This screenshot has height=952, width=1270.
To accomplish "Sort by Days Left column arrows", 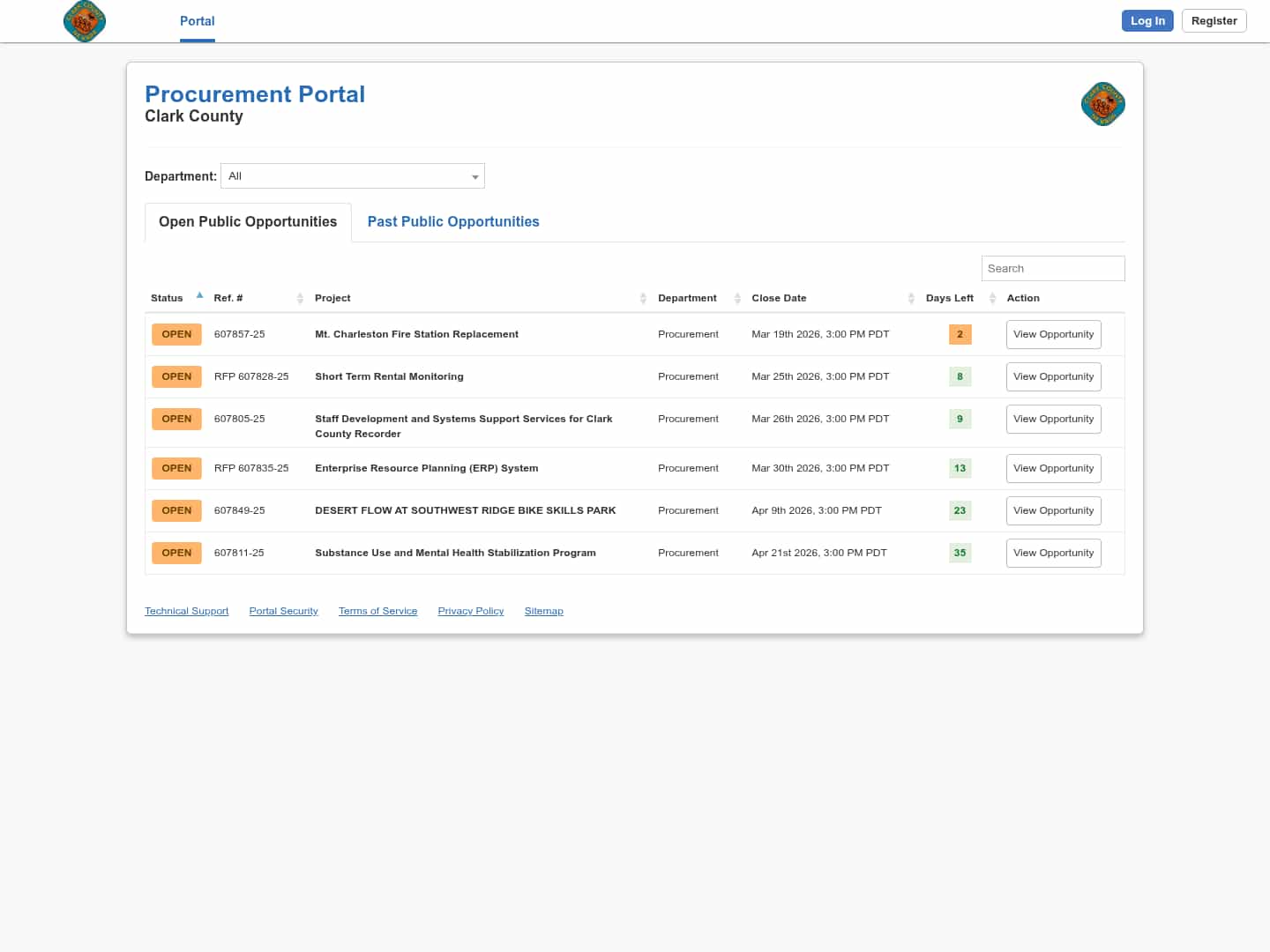I will click(x=992, y=299).
